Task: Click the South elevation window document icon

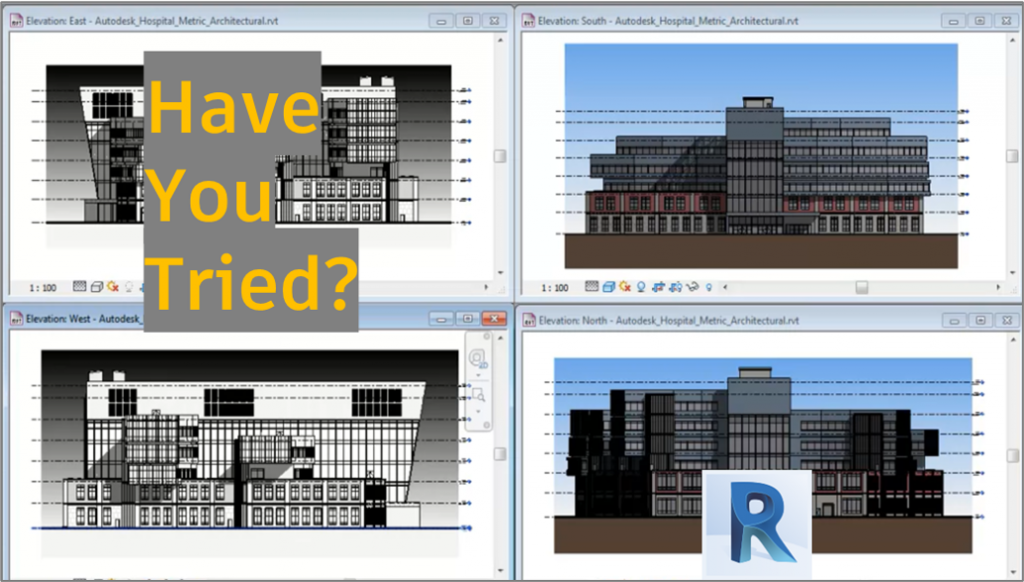Action: coord(528,21)
